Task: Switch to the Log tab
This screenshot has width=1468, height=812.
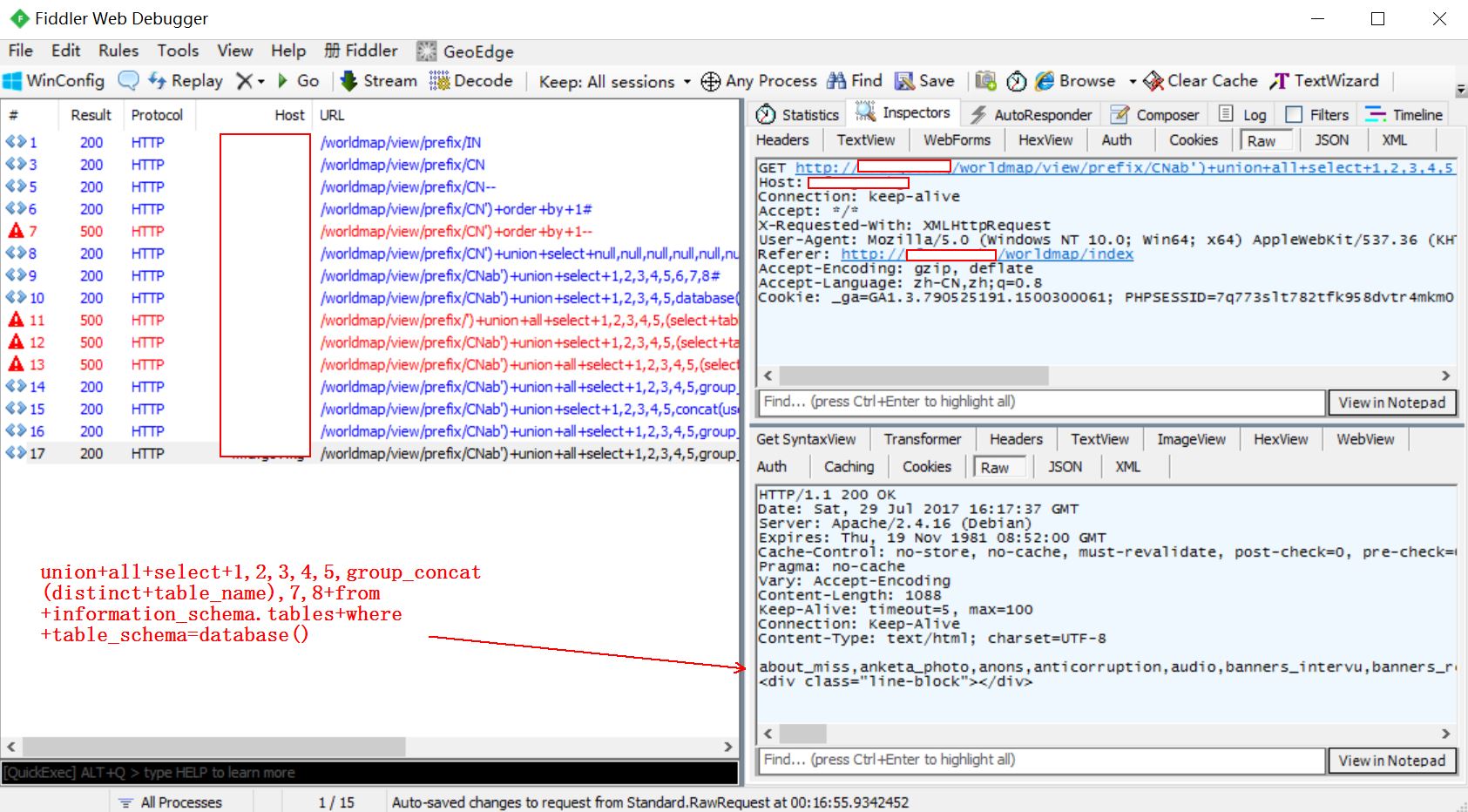Action: coord(1242,114)
